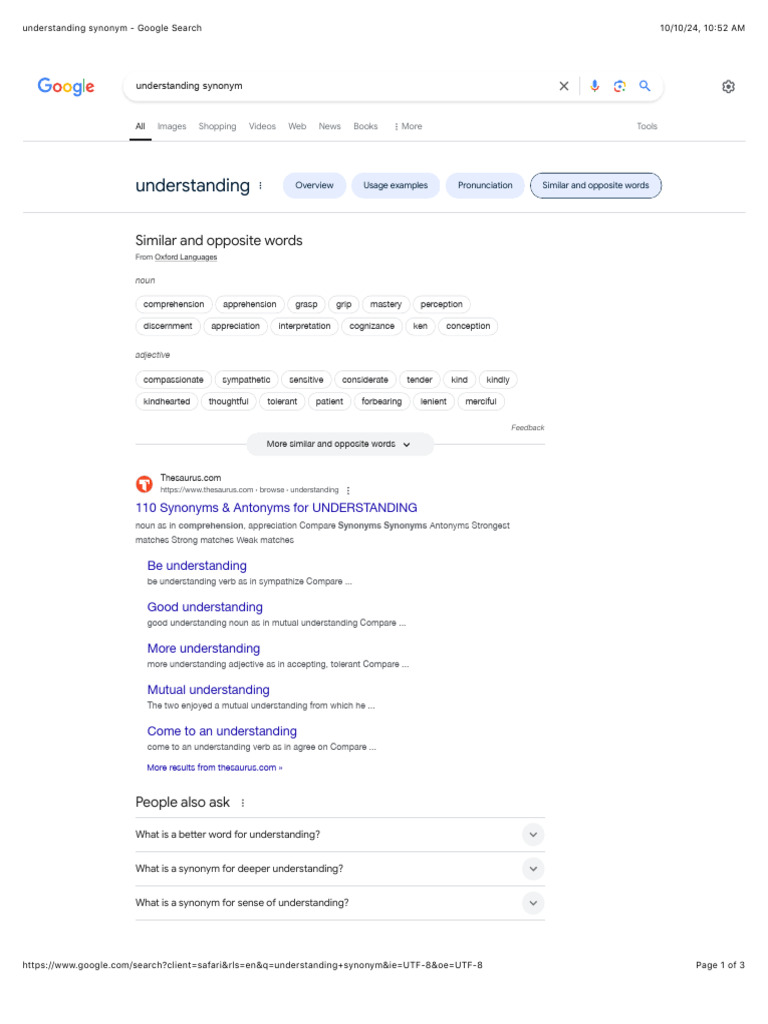The height and width of the screenshot is (1024, 768).
Task: Click the 'comprehension' synonym chip
Action: click(174, 304)
